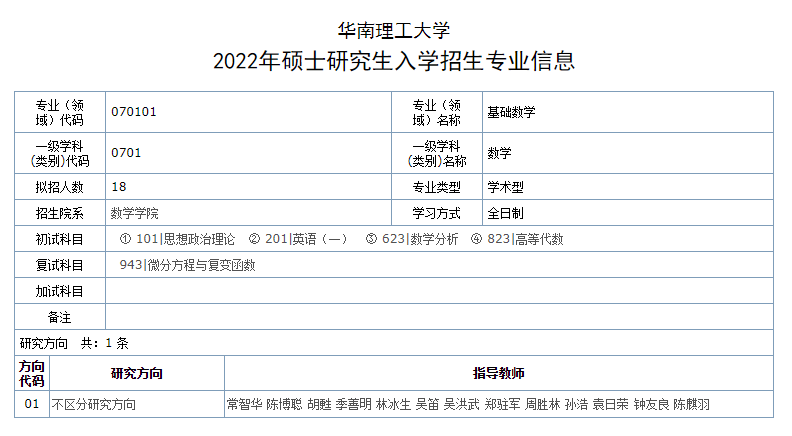The height and width of the screenshot is (436, 792).
Task: Click the label 拟招人数
Action: point(60,187)
